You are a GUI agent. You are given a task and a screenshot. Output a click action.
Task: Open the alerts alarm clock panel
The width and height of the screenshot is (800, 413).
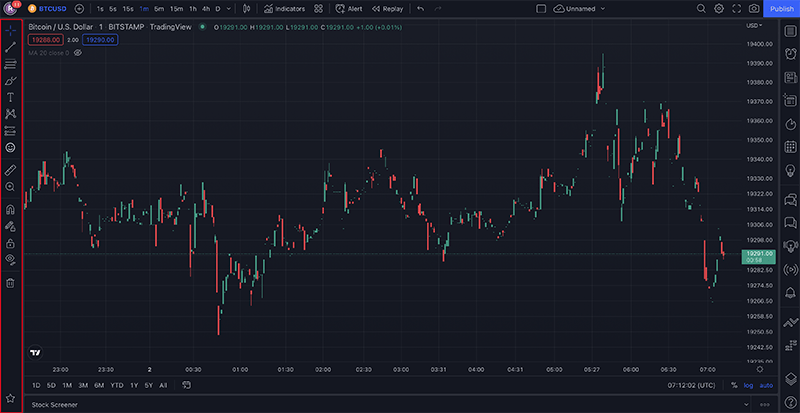click(x=791, y=54)
